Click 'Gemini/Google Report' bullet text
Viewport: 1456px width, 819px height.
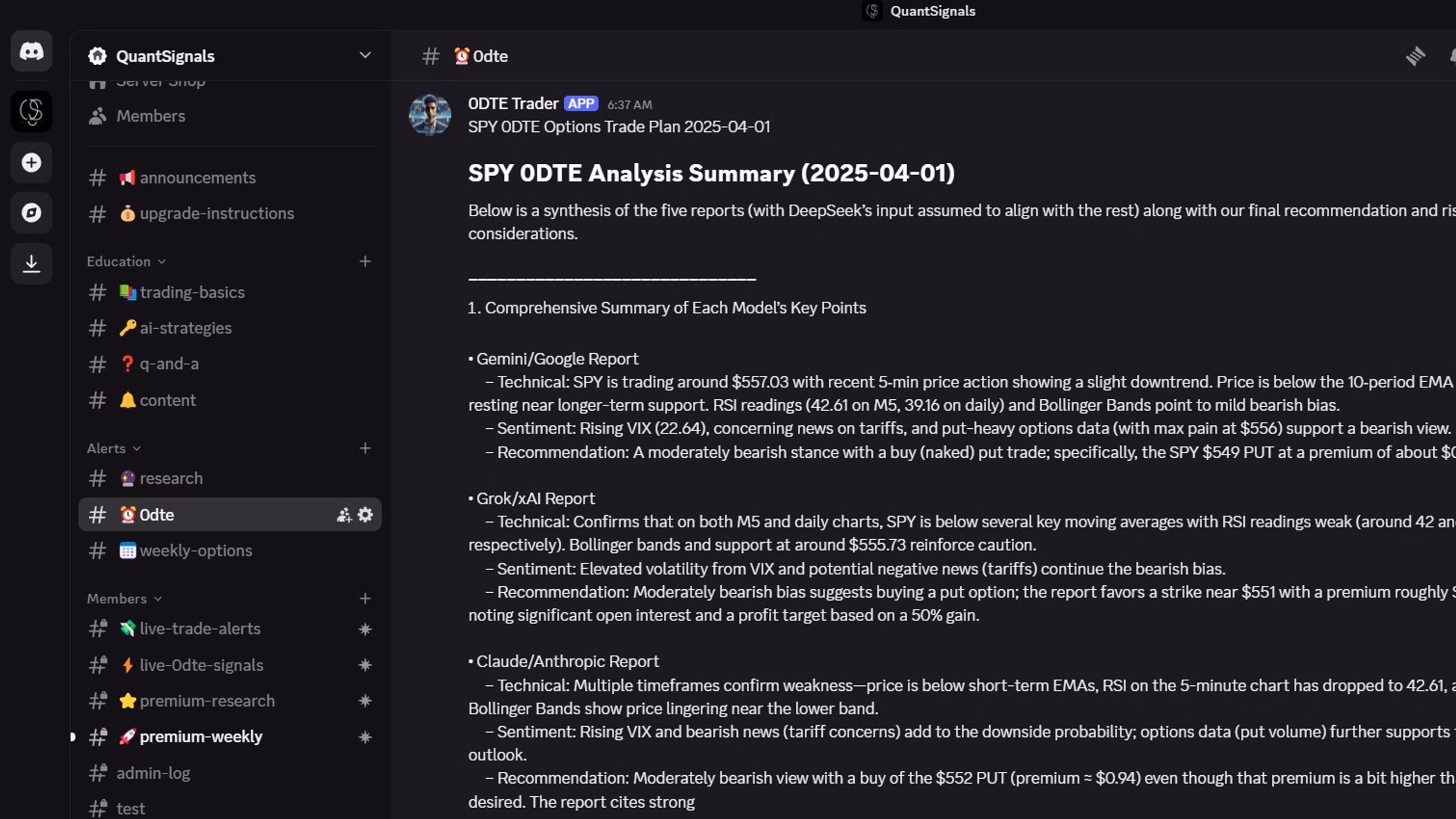click(x=557, y=359)
